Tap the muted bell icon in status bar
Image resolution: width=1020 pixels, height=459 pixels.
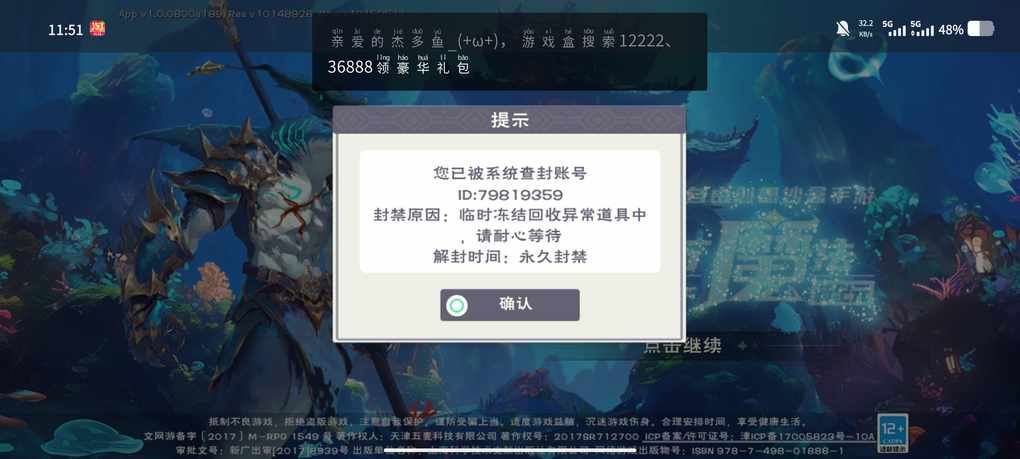[843, 29]
